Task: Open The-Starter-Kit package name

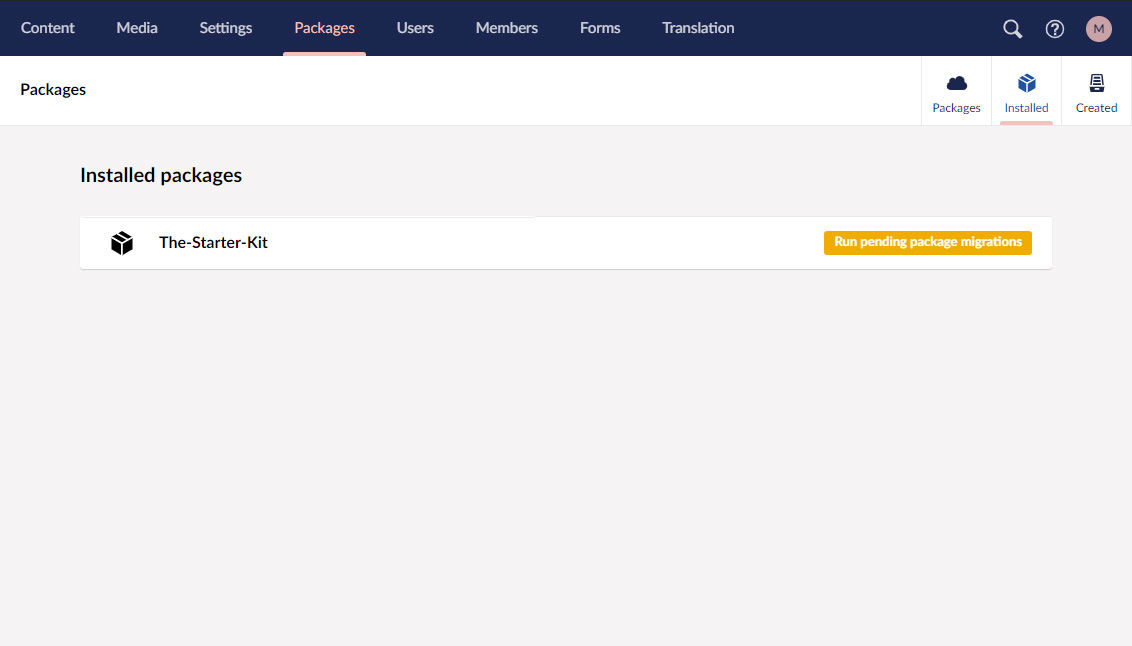Action: pos(213,243)
